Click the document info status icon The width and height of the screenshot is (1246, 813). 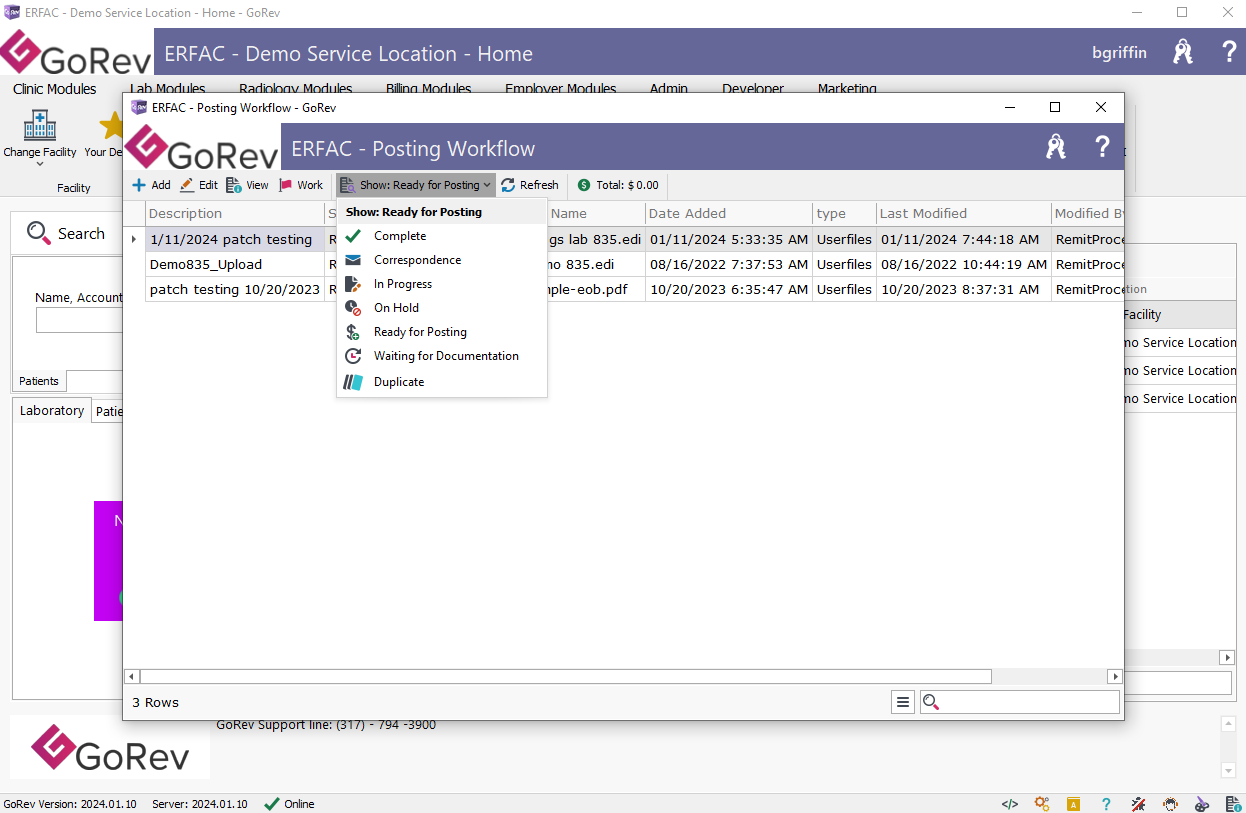[1234, 804]
